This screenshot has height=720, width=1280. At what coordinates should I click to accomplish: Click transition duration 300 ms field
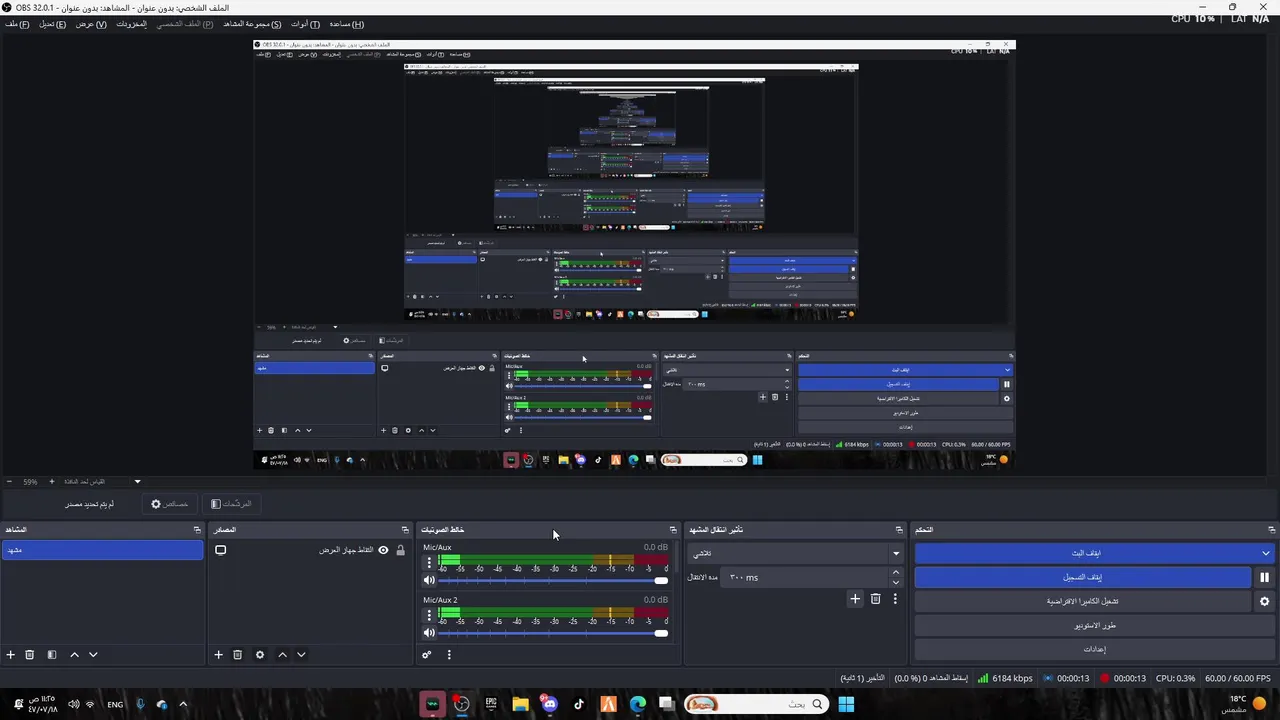tap(806, 577)
